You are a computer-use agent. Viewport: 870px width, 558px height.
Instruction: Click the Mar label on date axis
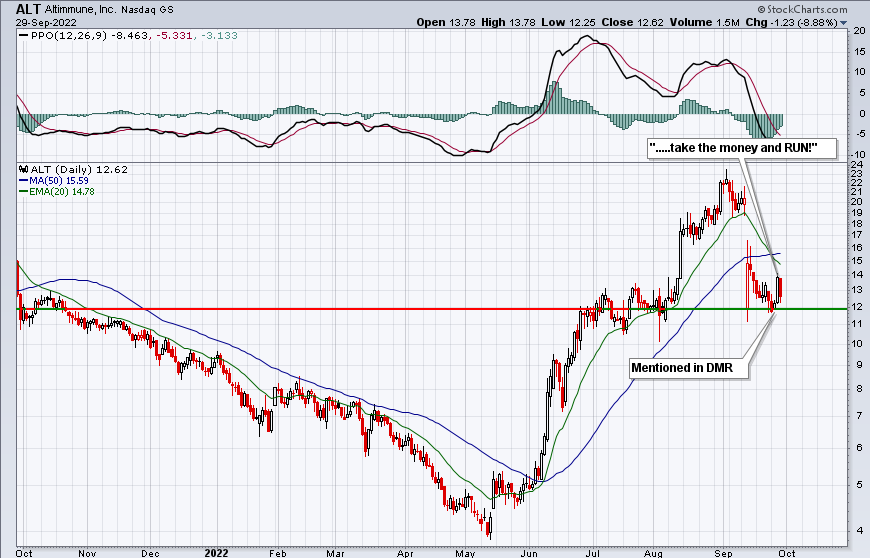tap(335, 553)
